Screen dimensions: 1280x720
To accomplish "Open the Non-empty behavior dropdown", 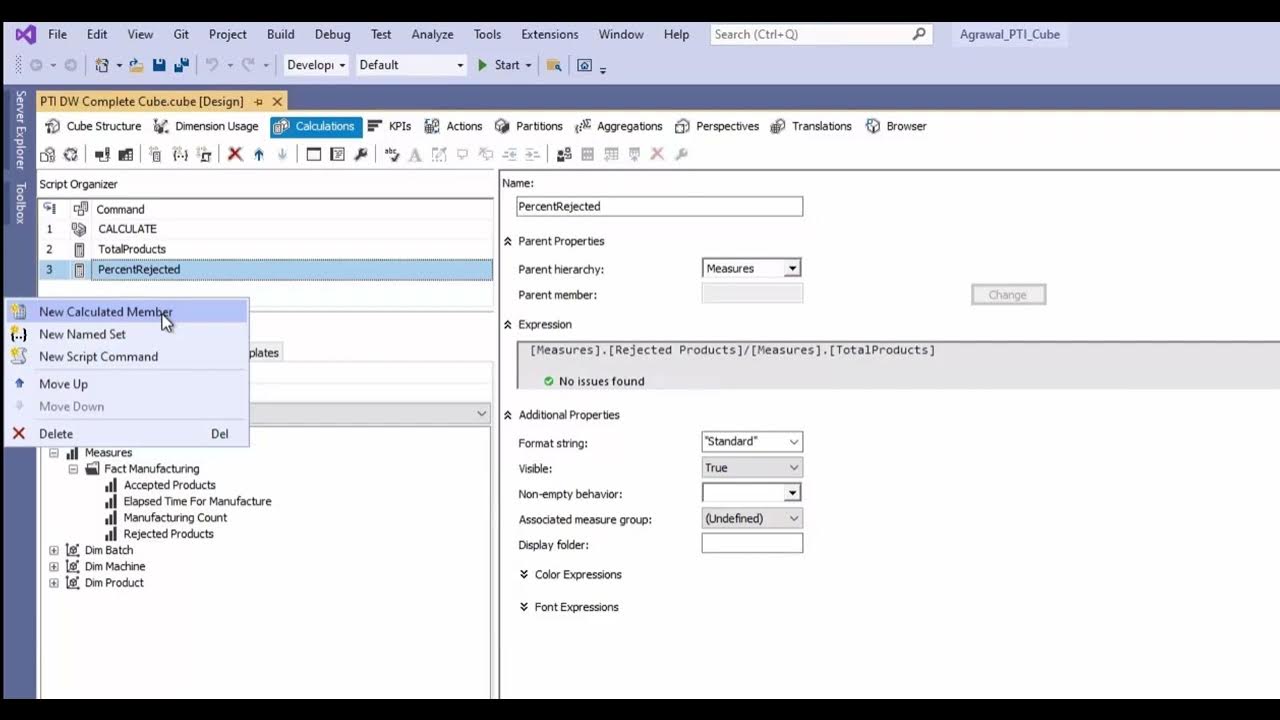I will 792,493.
